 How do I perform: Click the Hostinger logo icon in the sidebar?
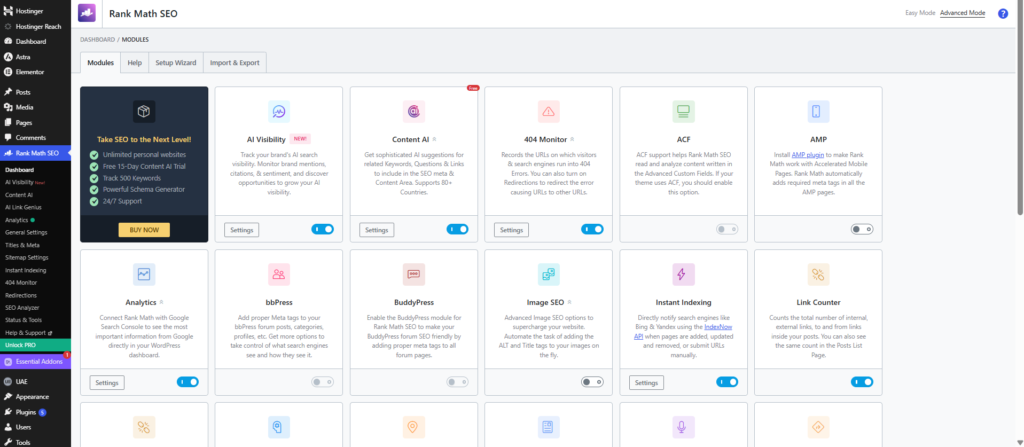point(8,12)
